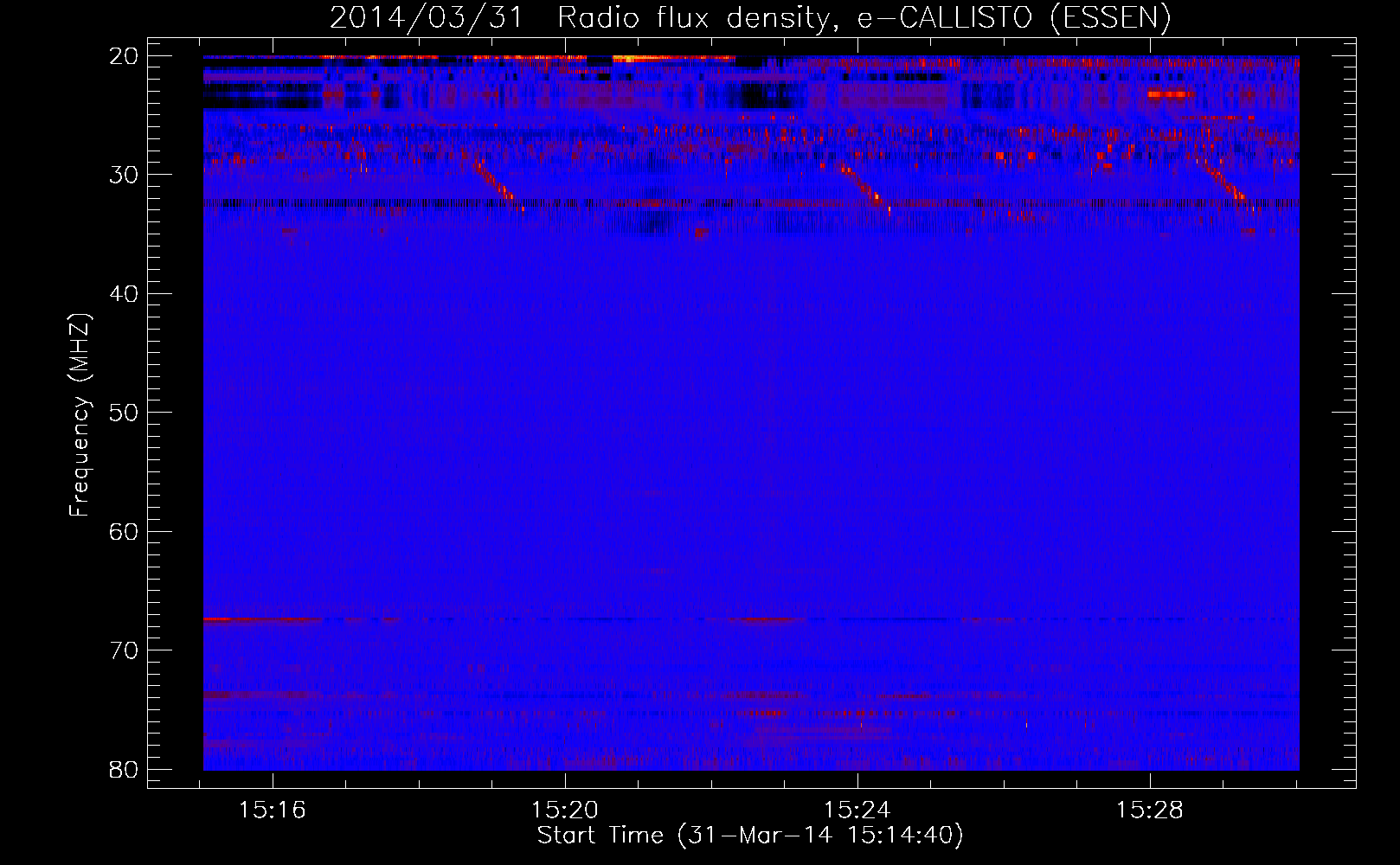Click the red emission streak near 67 MHz at left

262,619
